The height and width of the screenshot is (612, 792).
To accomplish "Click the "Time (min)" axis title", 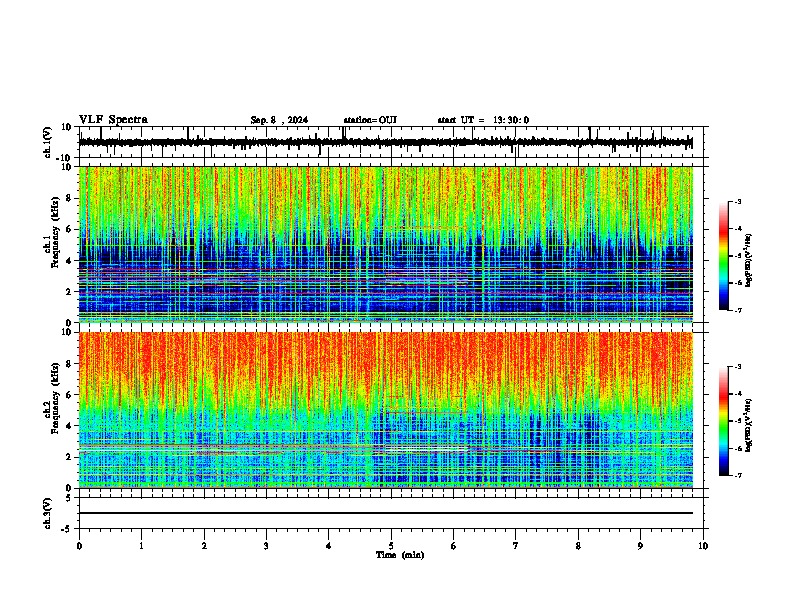I will tap(400, 555).
